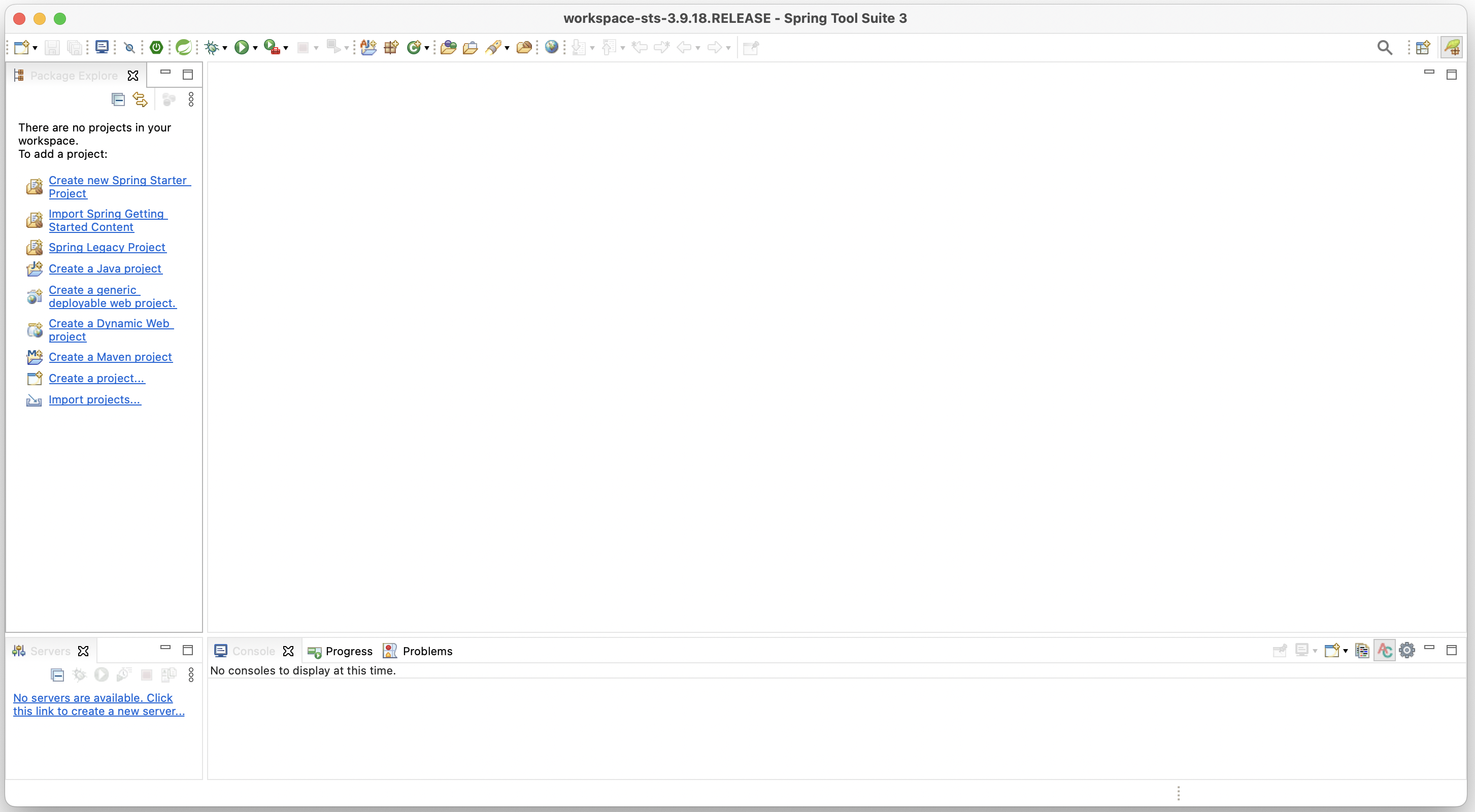Close the Console tab

pos(289,651)
